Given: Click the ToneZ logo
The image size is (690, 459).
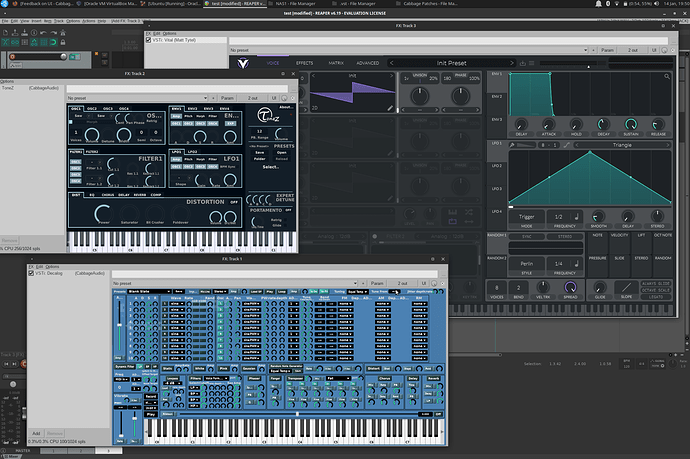Looking at the screenshot, I should tap(268, 116).
